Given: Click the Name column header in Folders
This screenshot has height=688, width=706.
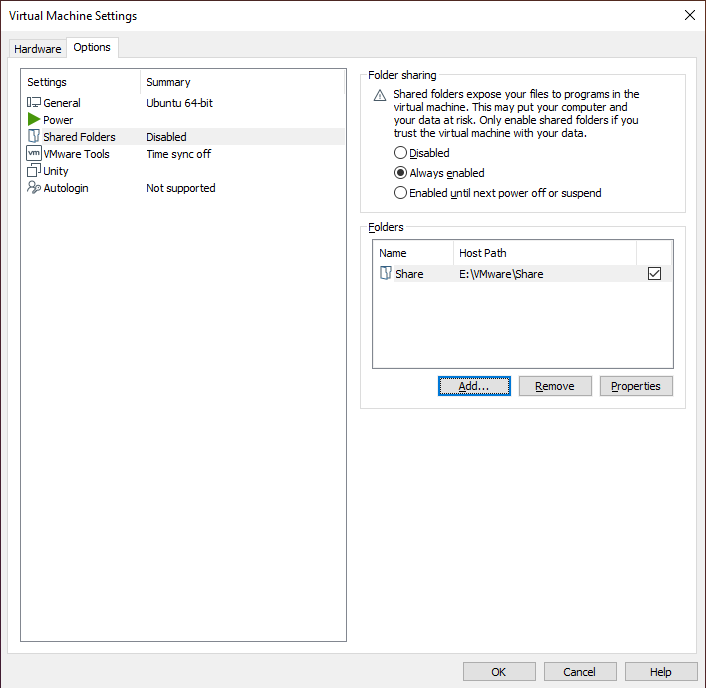Looking at the screenshot, I should [x=413, y=253].
